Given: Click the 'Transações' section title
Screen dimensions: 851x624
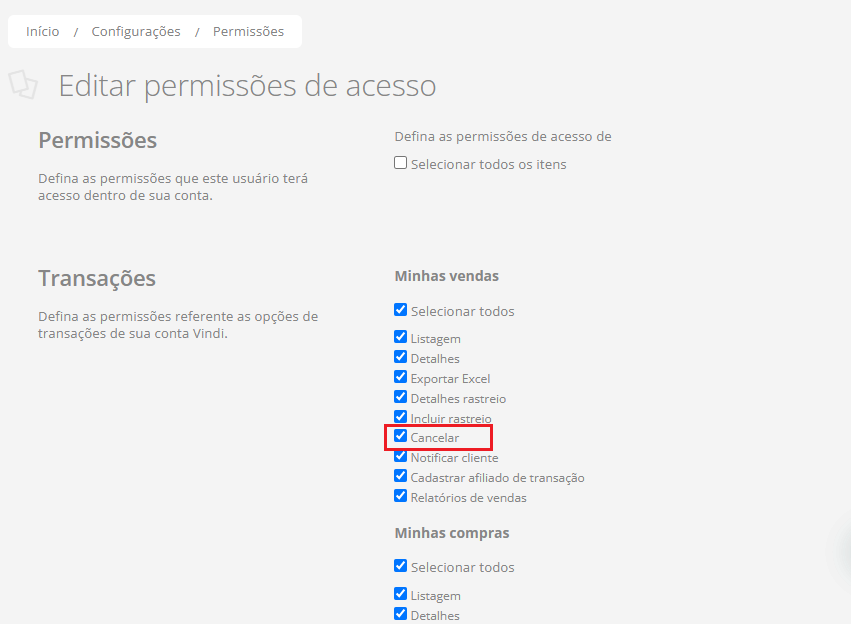Looking at the screenshot, I should click(x=97, y=278).
